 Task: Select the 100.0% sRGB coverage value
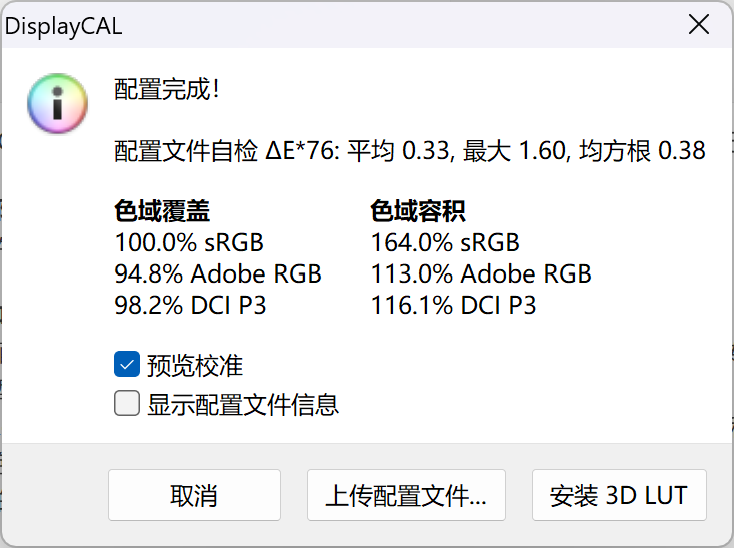[x=189, y=242]
